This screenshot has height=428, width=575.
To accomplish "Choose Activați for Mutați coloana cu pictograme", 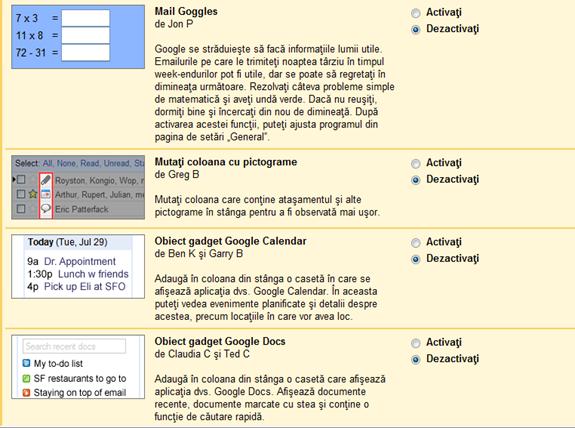I will pos(415,164).
